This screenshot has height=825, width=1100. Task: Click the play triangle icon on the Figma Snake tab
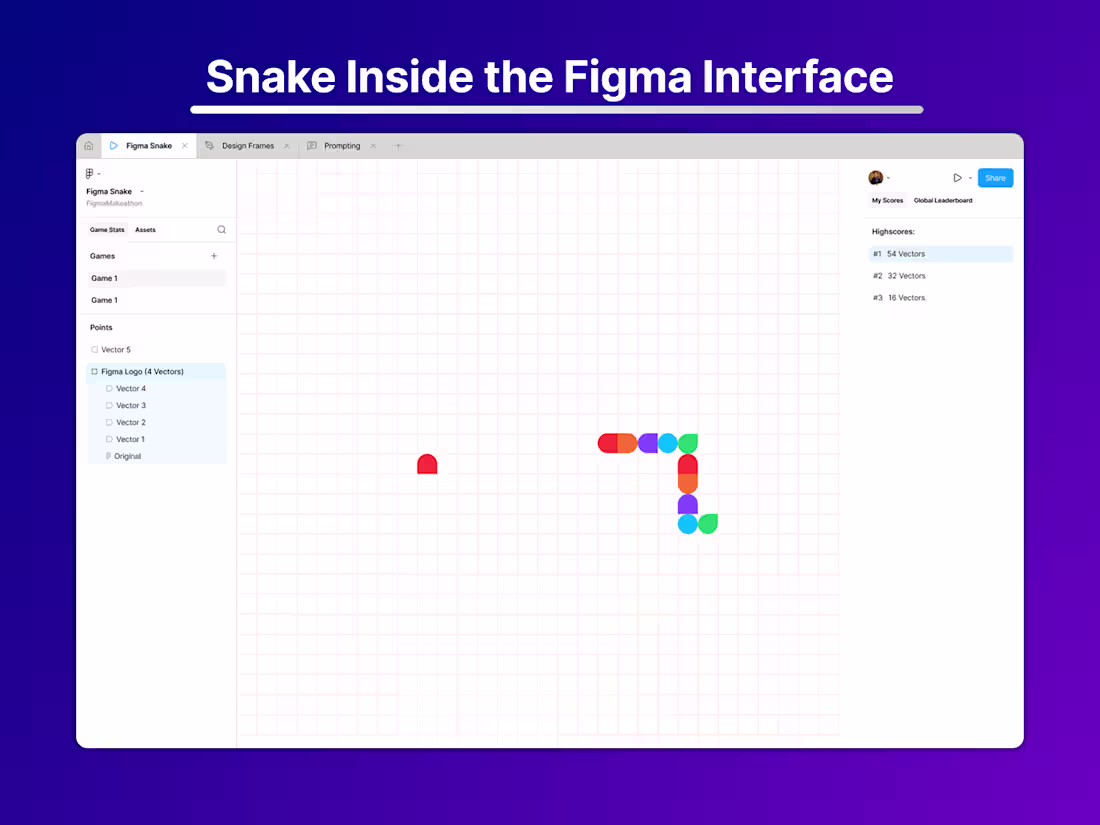116,145
